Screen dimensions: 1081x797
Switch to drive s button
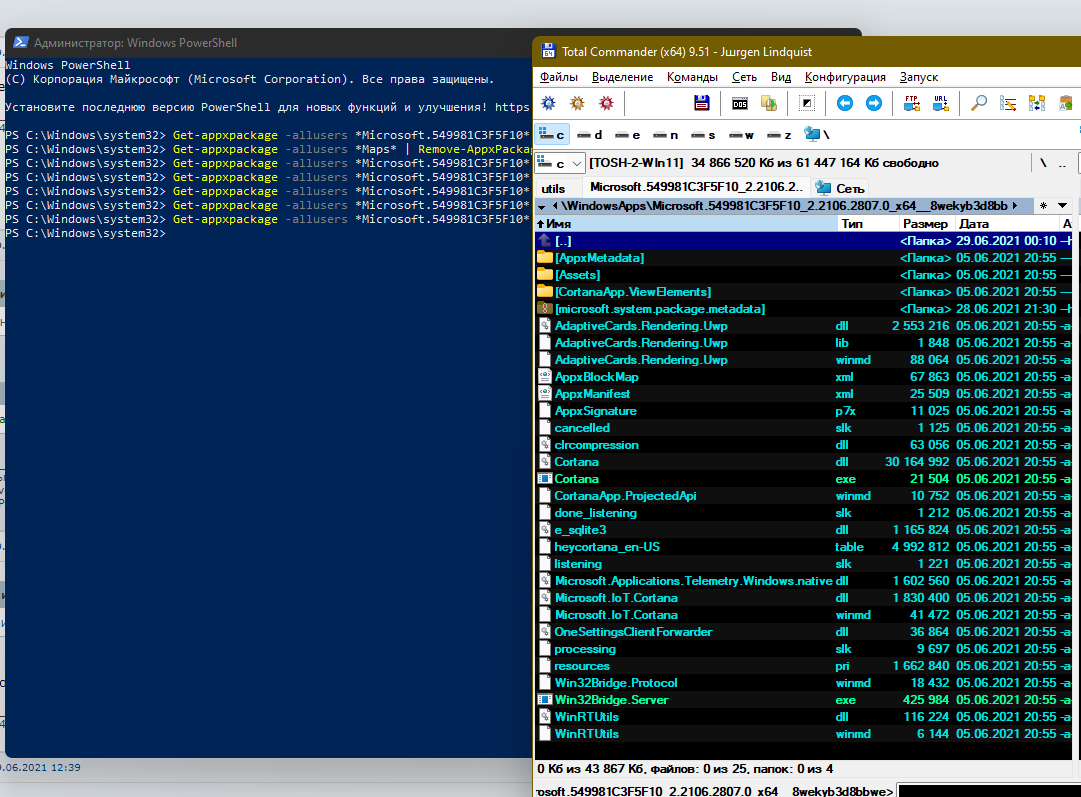pos(703,135)
